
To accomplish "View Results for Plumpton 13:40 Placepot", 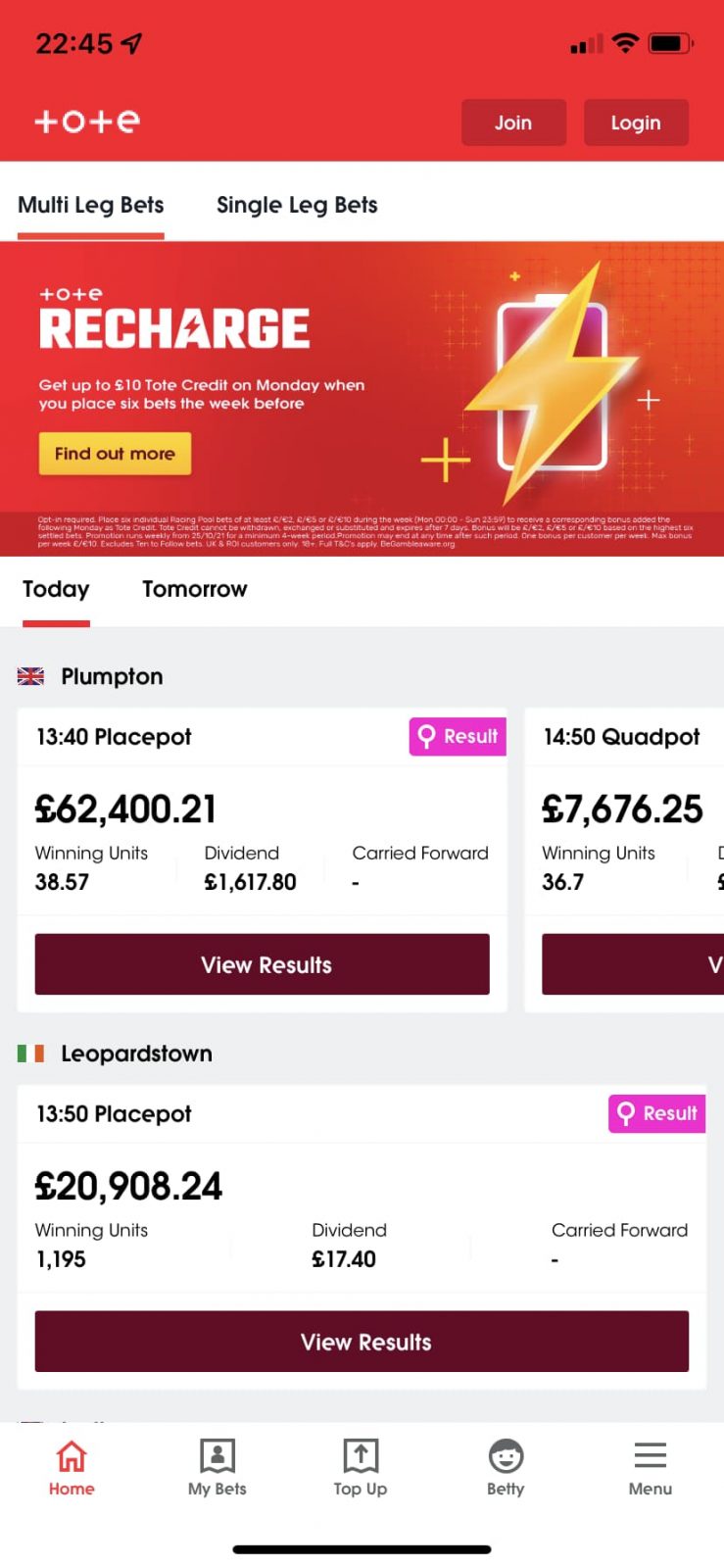I will 262,964.
